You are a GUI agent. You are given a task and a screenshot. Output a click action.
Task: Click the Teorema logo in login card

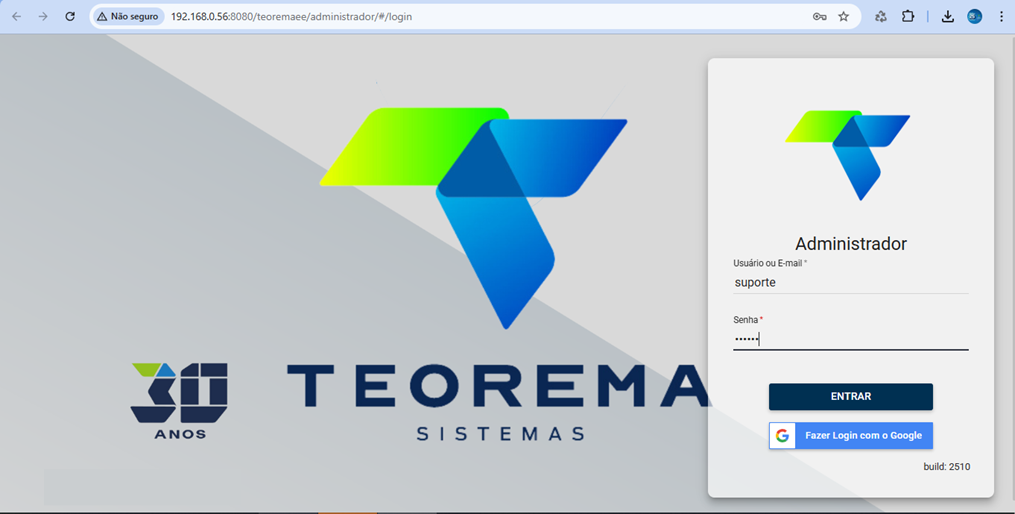coord(848,155)
